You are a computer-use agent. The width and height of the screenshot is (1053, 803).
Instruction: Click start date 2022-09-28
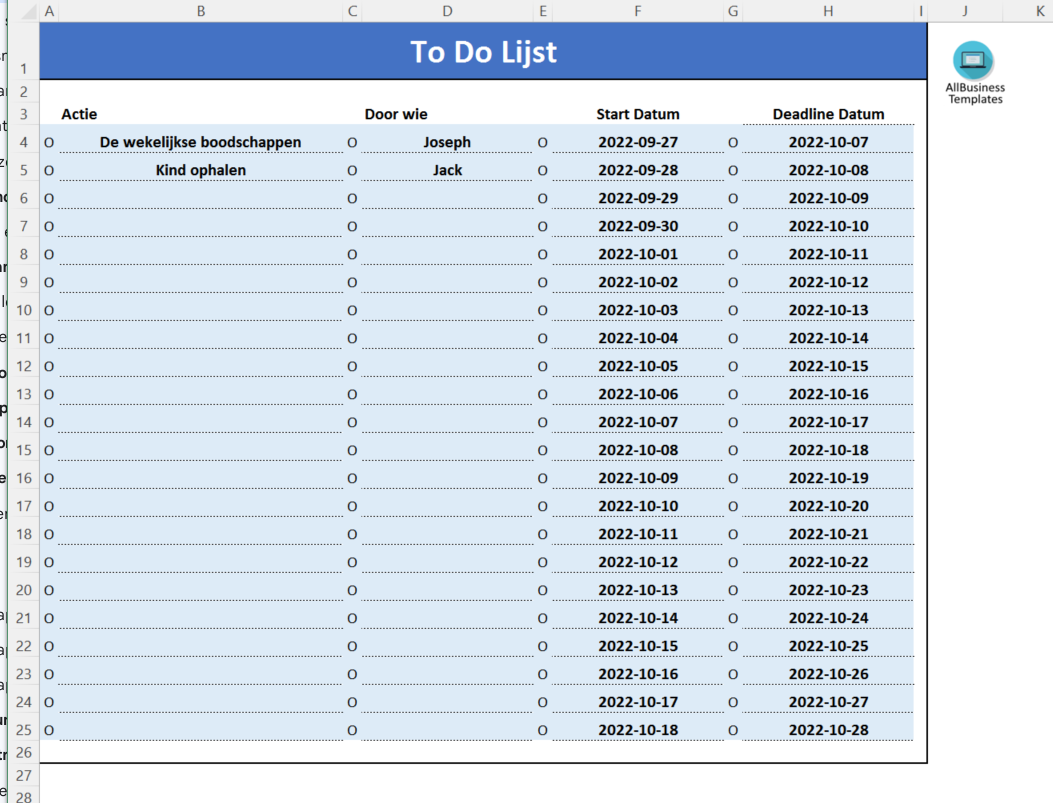(x=637, y=171)
